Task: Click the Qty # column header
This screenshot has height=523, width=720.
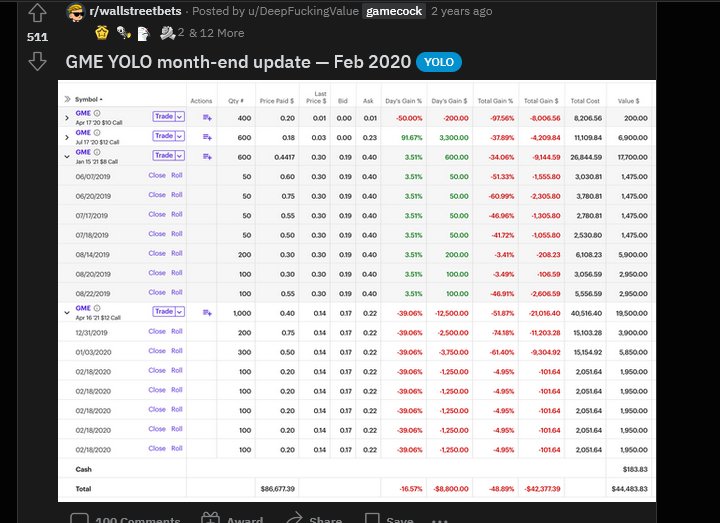Action: click(236, 101)
